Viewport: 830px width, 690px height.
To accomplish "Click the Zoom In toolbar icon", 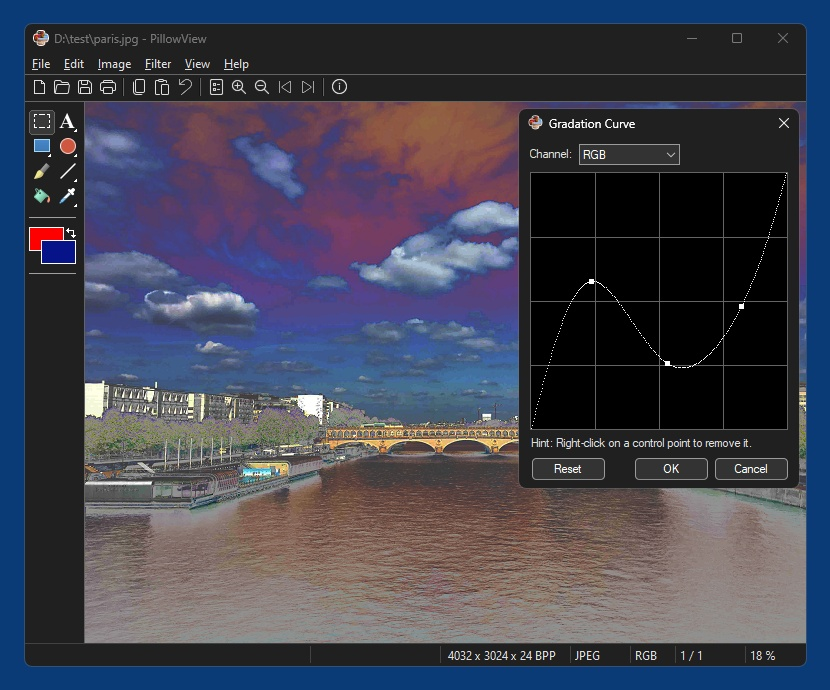I will (239, 87).
